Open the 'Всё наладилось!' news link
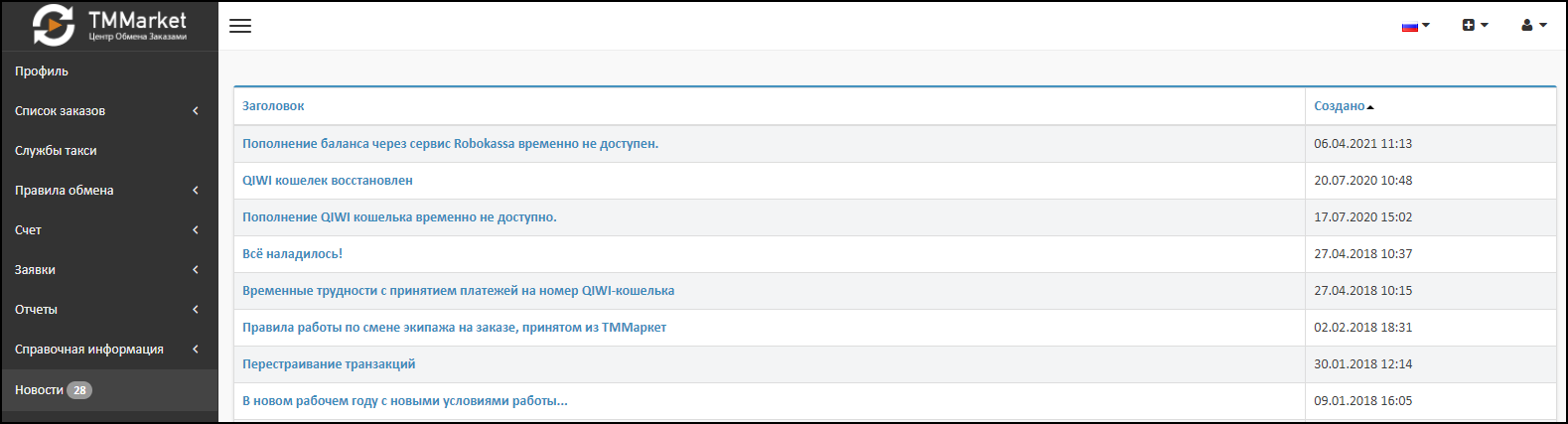The height and width of the screenshot is (424, 1568). pos(292,254)
